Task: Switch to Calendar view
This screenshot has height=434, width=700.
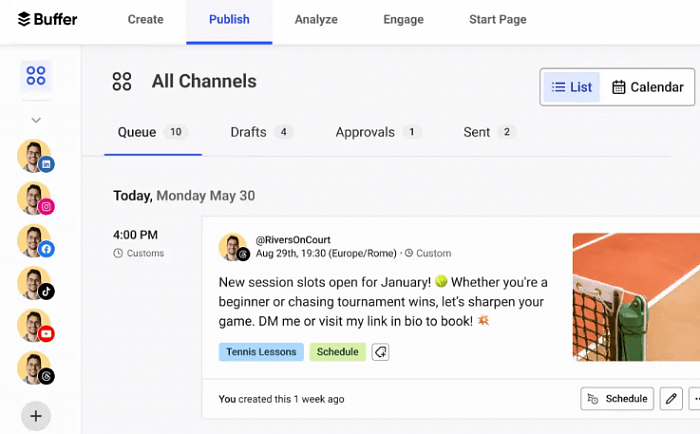Action: point(648,87)
